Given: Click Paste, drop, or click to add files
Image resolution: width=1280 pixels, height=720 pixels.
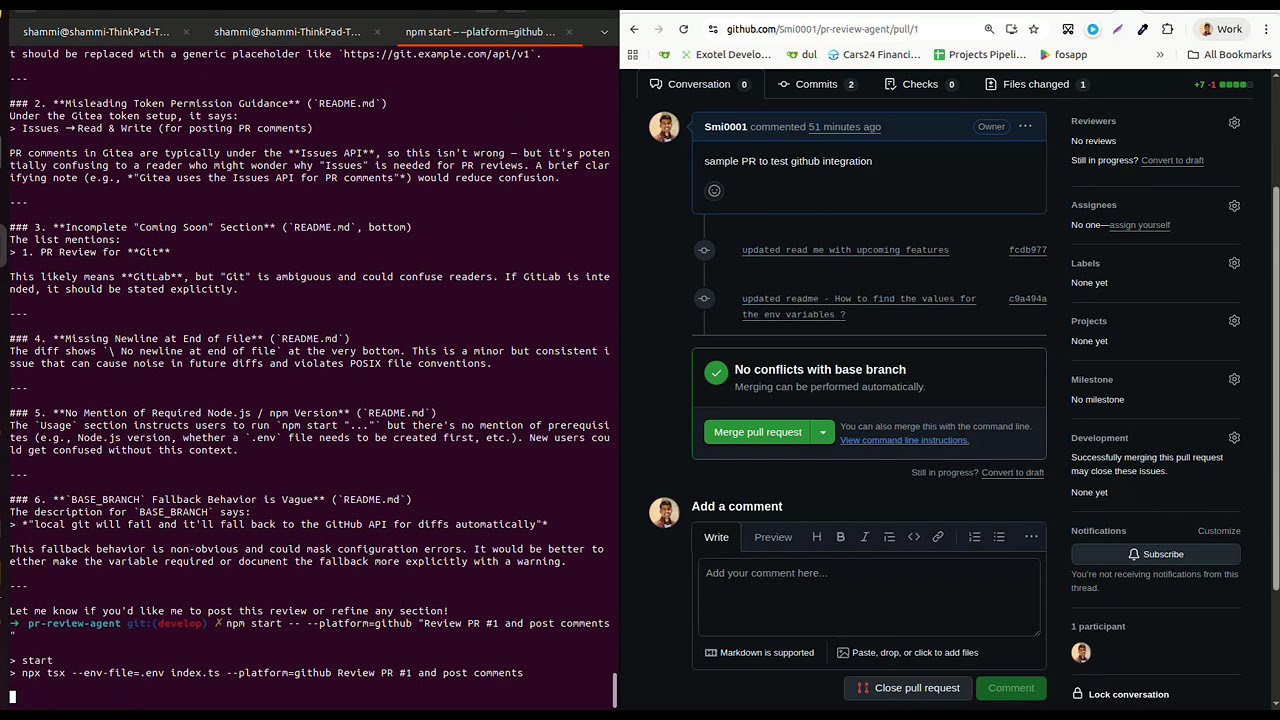Looking at the screenshot, I should tap(907, 653).
